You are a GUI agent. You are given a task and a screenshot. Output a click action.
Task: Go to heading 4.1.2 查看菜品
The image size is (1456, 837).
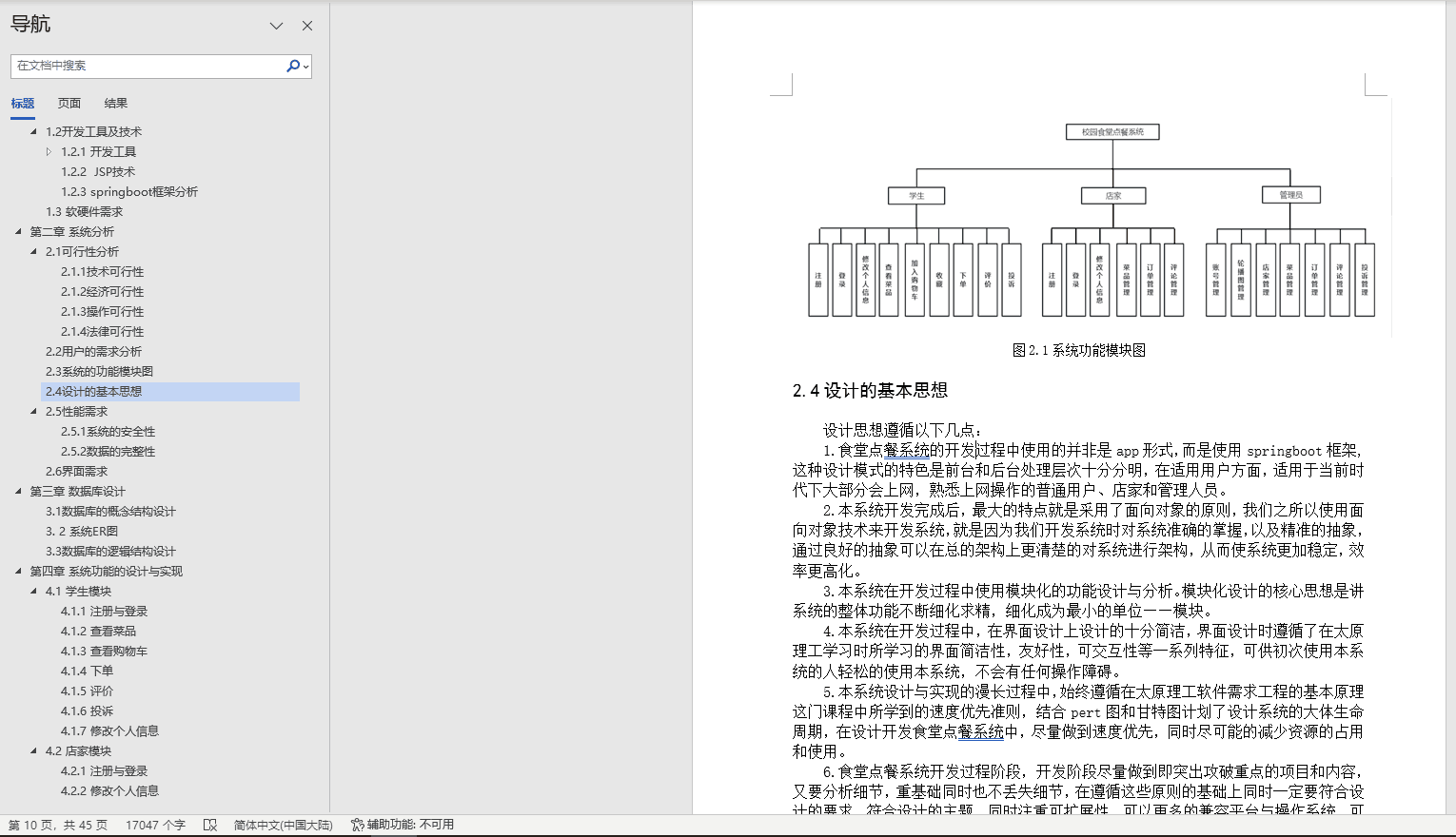(98, 631)
